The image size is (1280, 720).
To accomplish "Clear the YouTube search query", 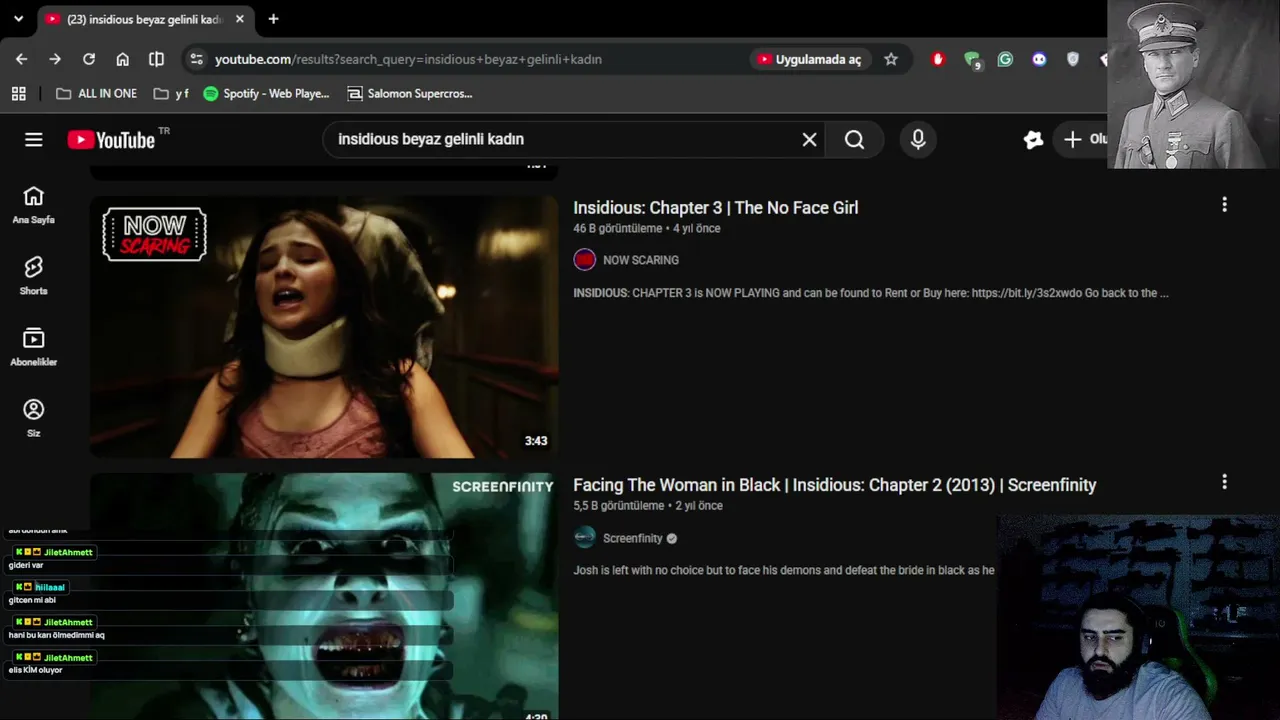I will (810, 139).
